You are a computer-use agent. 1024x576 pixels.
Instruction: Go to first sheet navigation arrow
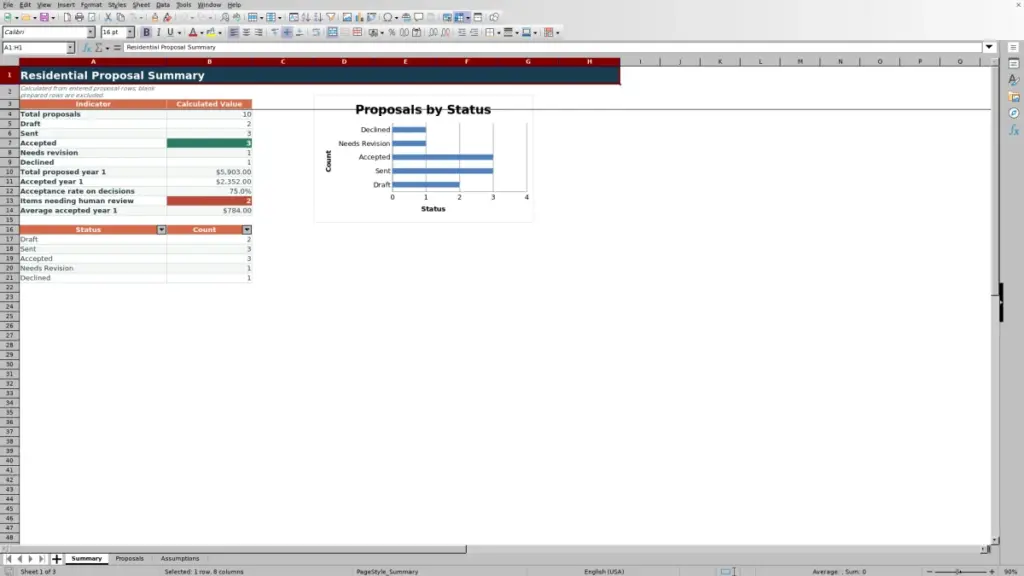(x=8, y=559)
